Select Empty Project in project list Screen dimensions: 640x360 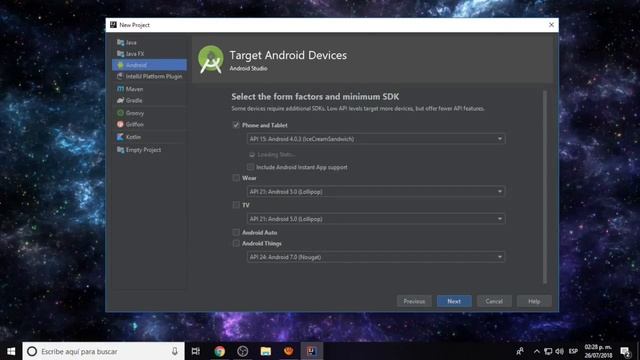[x=149, y=150]
